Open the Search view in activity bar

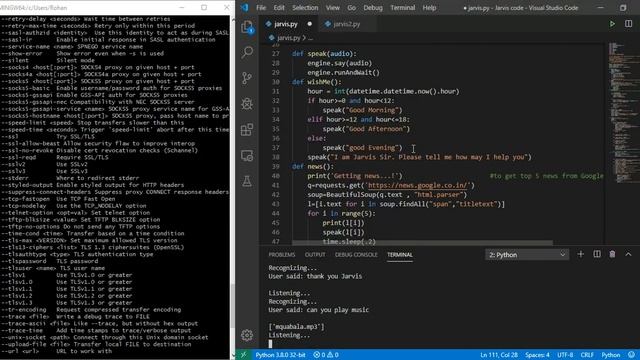tap(247, 52)
